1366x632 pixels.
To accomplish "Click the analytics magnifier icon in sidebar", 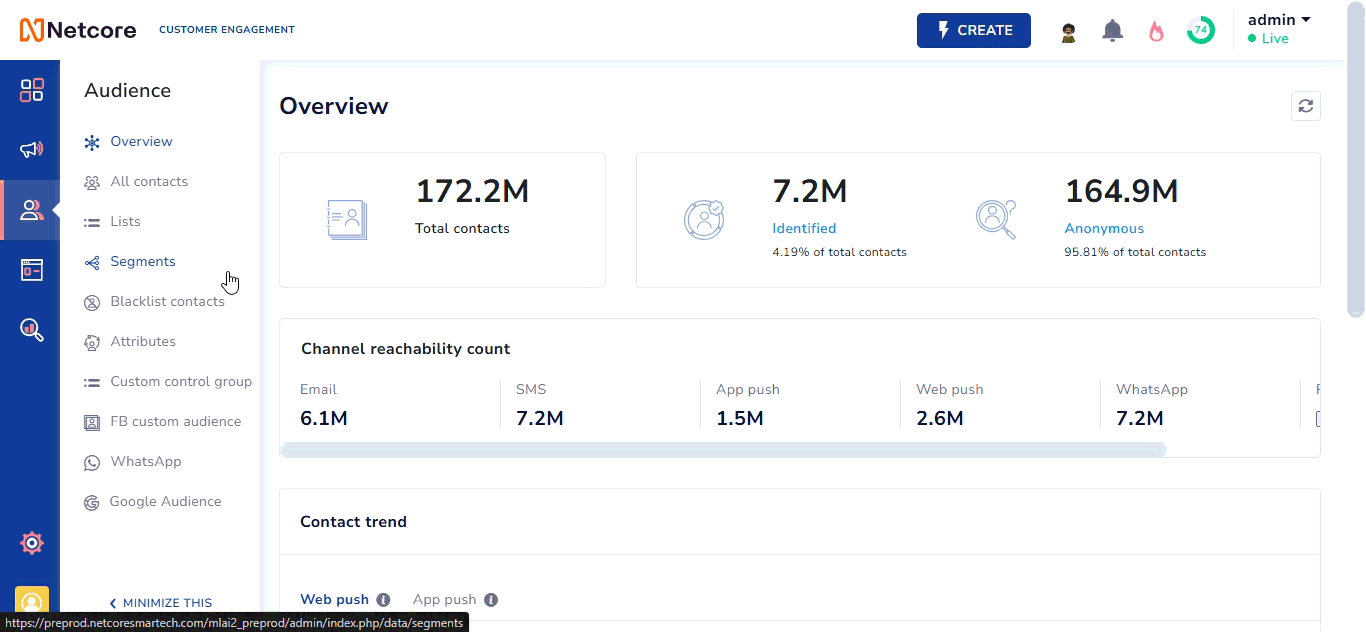I will coord(32,329).
